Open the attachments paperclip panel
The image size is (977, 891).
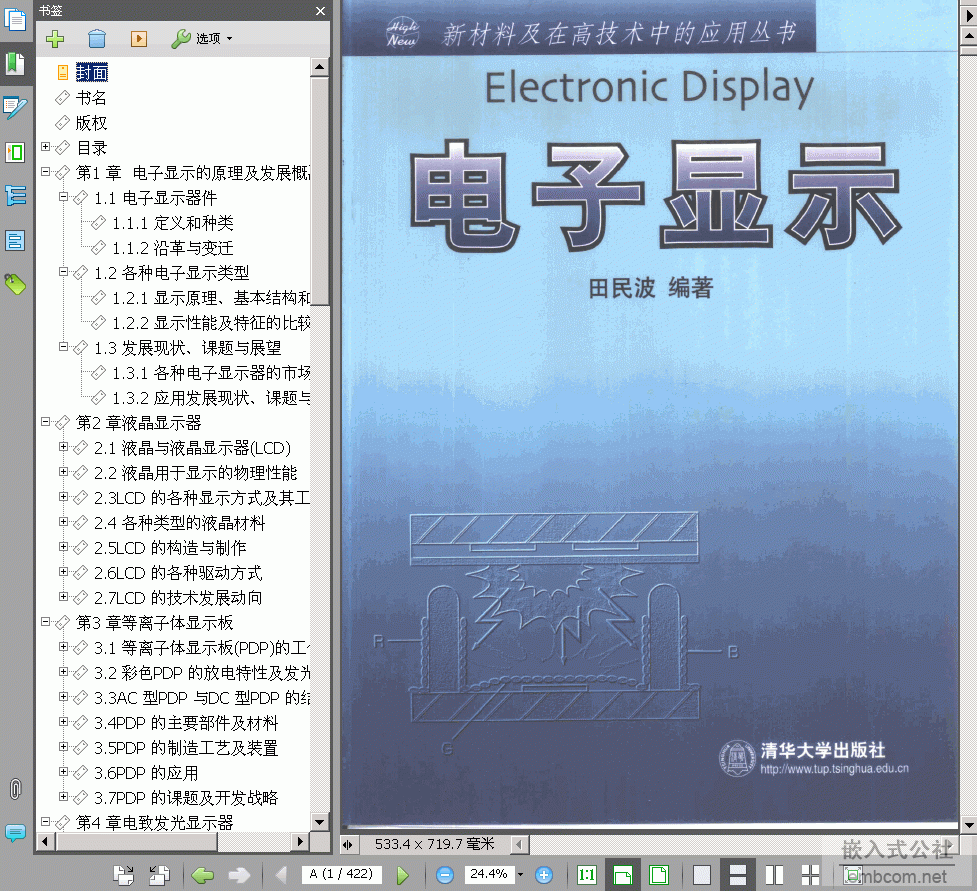[15, 789]
